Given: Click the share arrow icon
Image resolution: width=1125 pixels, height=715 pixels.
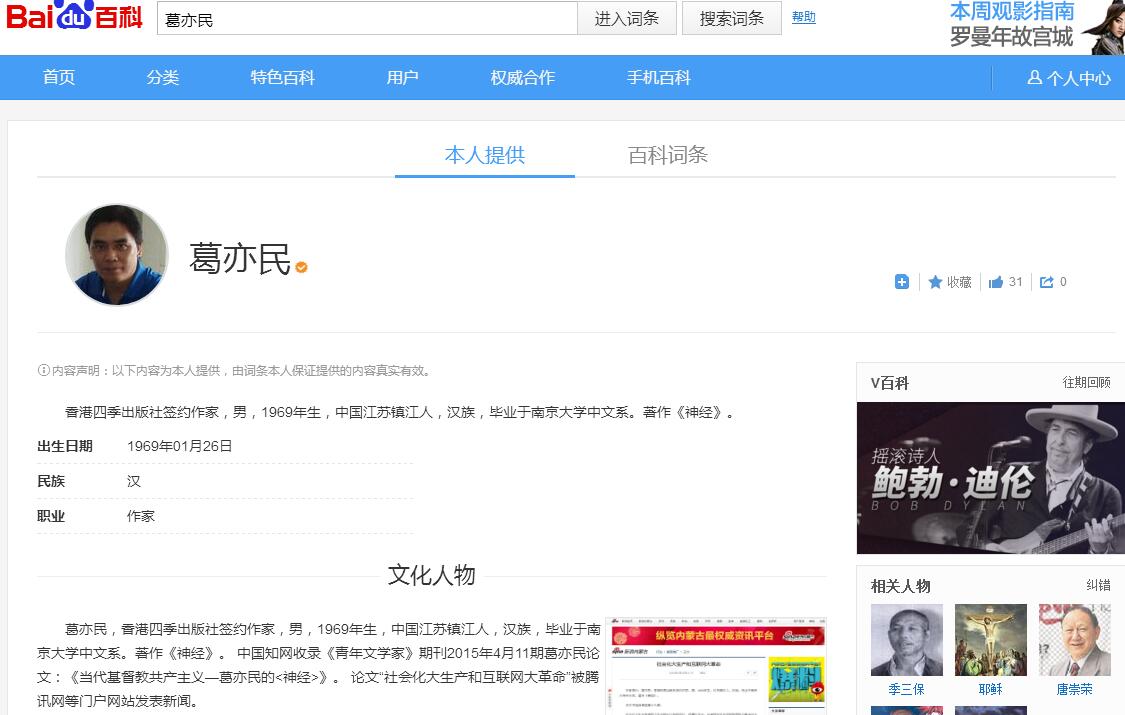Looking at the screenshot, I should pyautogui.click(x=1047, y=282).
